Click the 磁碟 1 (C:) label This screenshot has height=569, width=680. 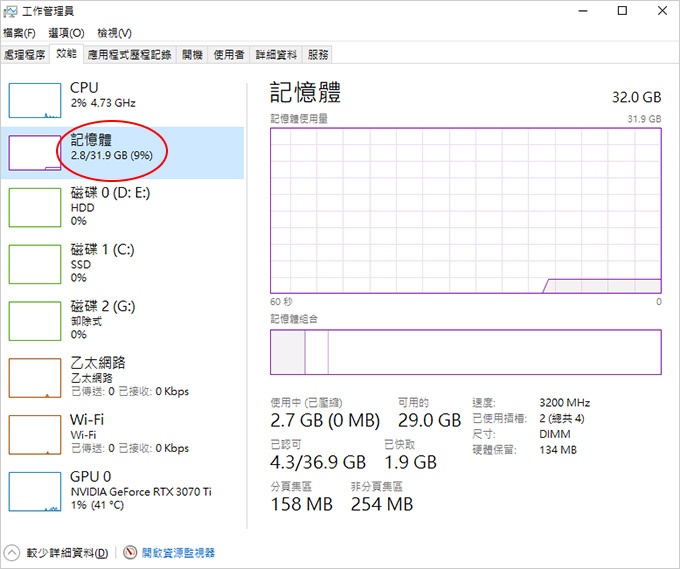tap(102, 249)
